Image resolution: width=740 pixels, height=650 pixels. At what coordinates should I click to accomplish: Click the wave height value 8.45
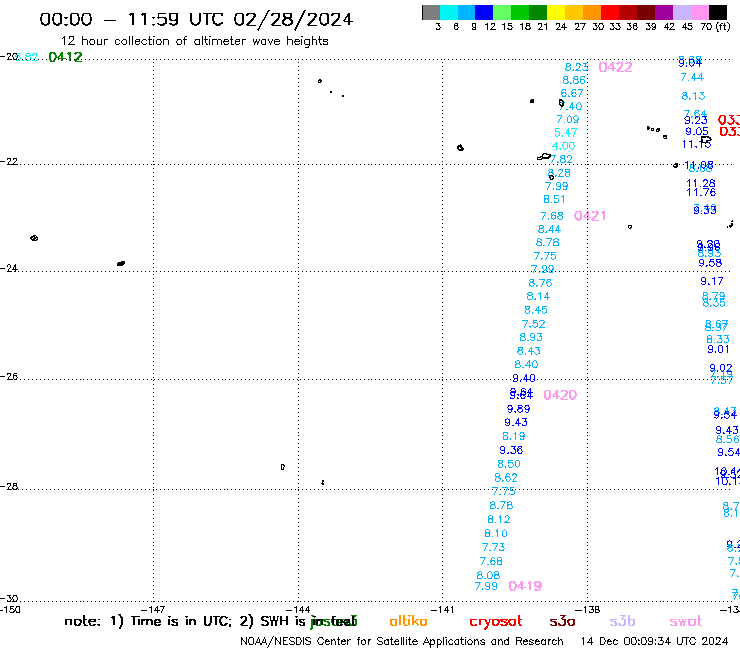[536, 310]
